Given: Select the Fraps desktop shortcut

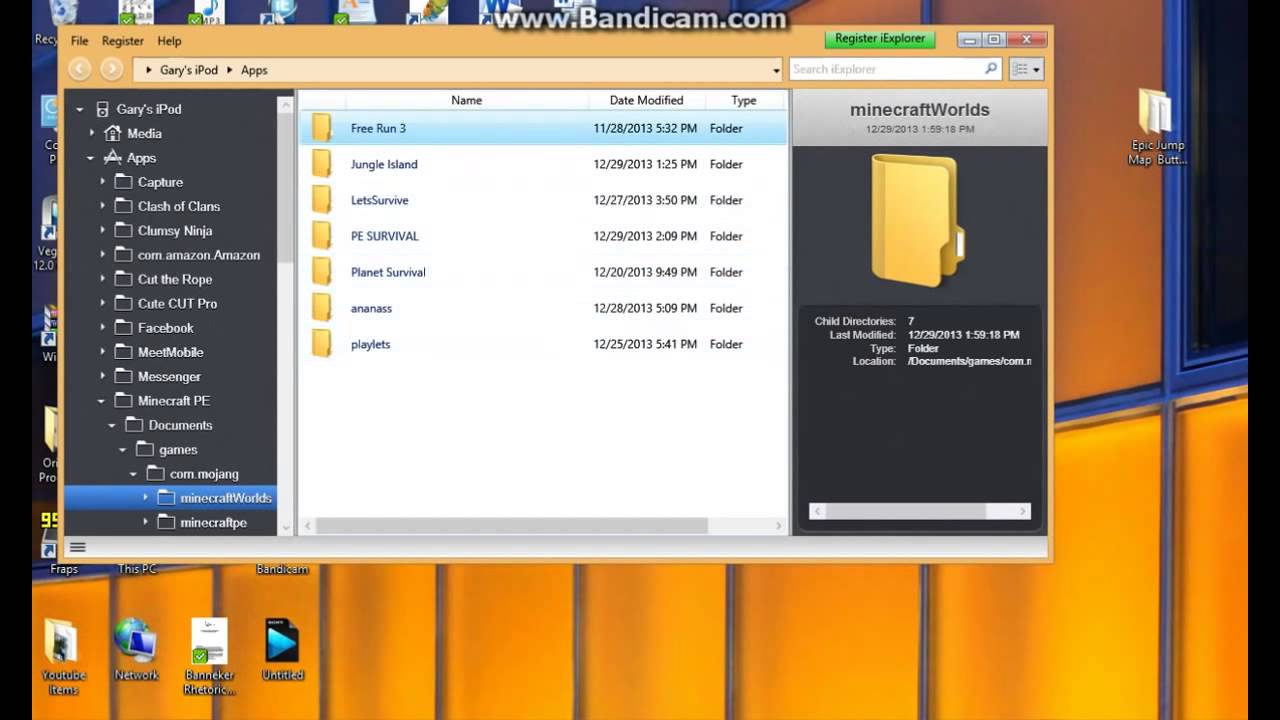Looking at the screenshot, I should click(x=63, y=569).
